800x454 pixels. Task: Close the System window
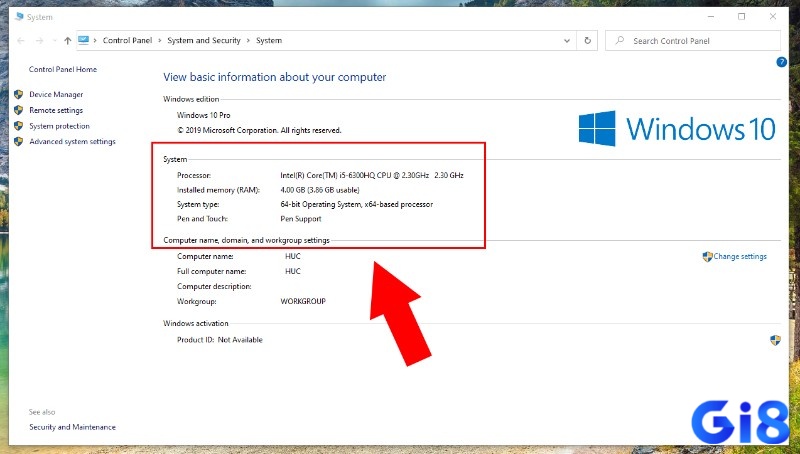tap(773, 17)
